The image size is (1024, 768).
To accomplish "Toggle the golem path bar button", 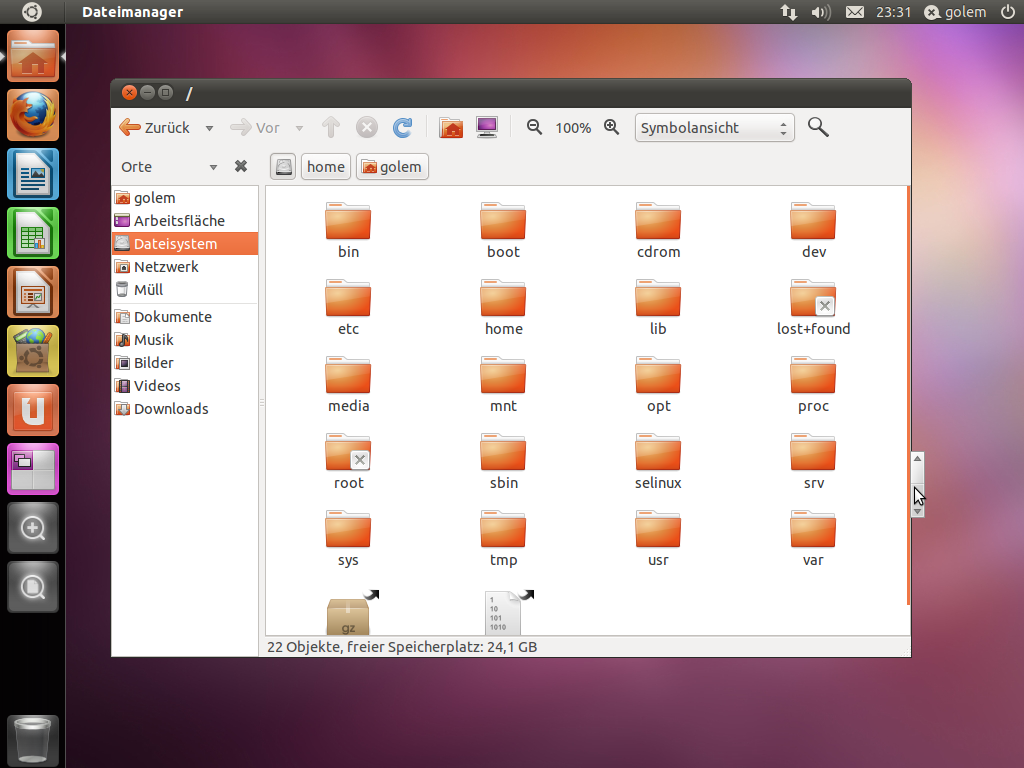I will [392, 167].
